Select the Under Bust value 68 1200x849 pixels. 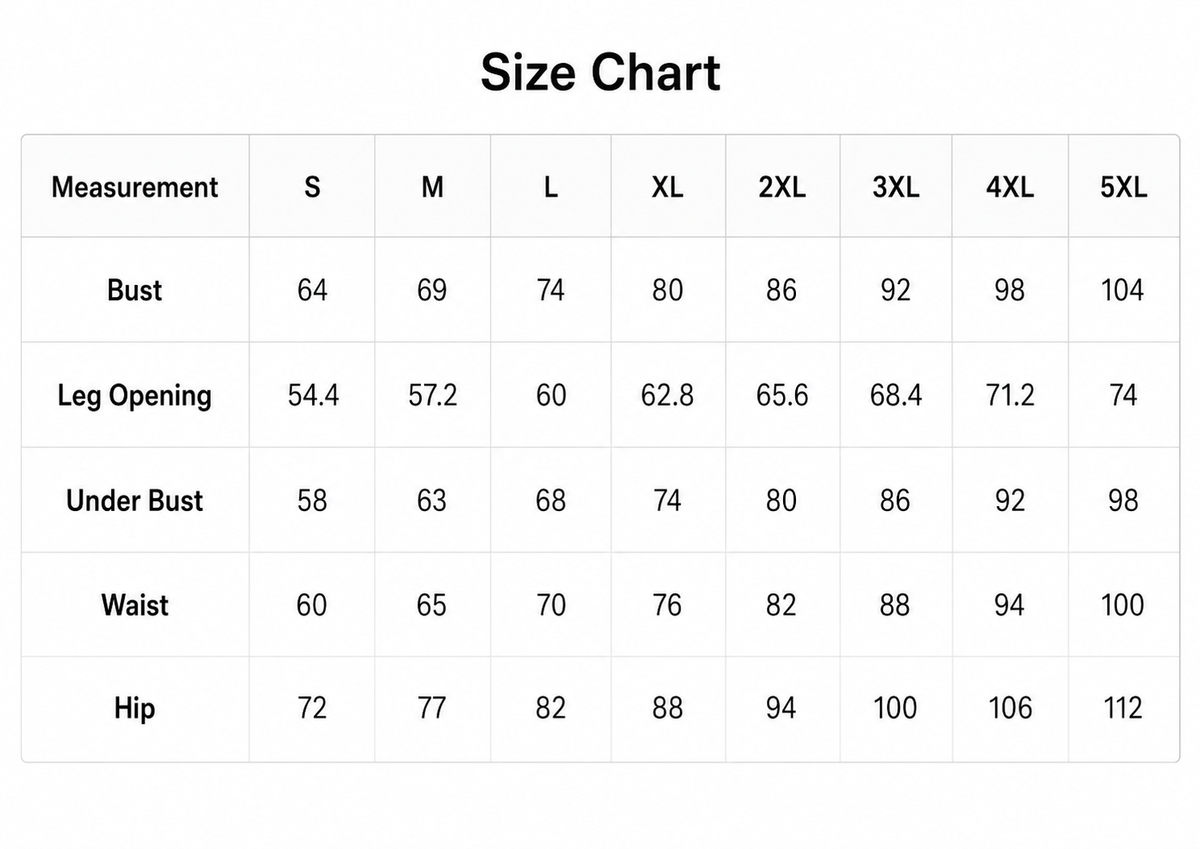(551, 500)
